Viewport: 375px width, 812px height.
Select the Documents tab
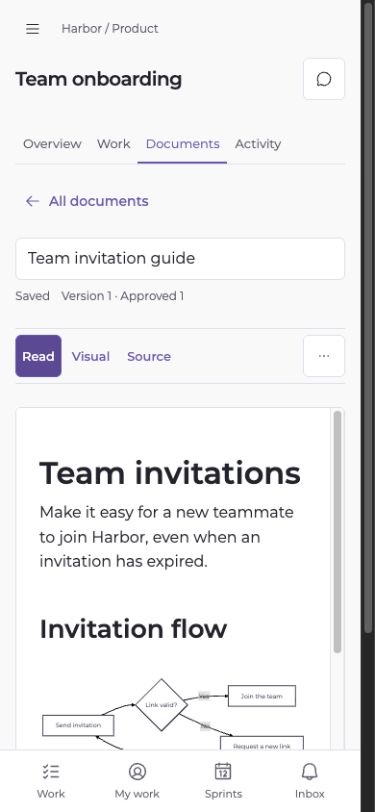coord(182,144)
